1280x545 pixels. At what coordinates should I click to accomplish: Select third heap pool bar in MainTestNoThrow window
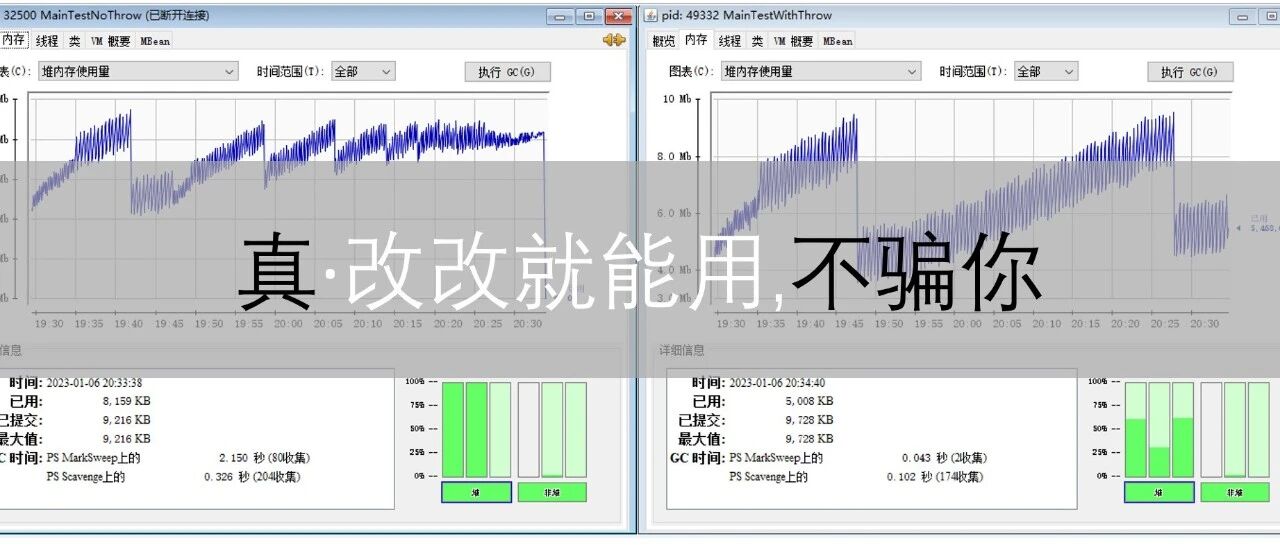(x=499, y=429)
